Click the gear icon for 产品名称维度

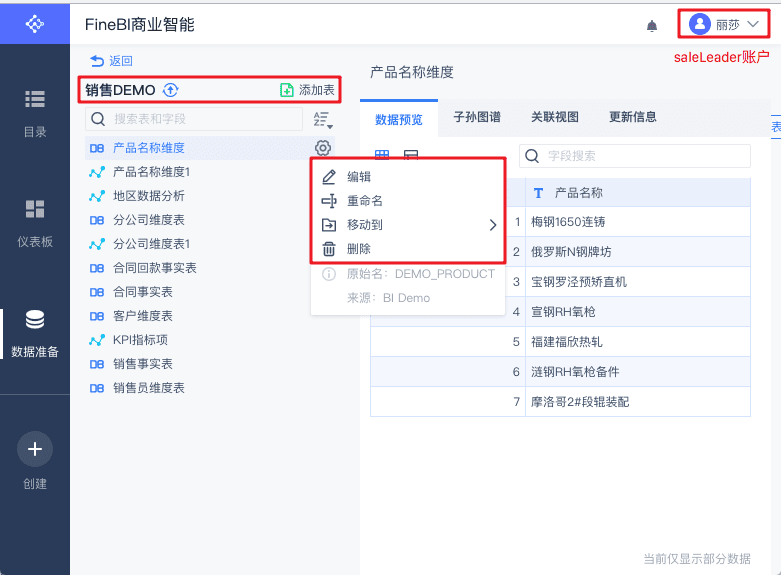pyautogui.click(x=323, y=148)
